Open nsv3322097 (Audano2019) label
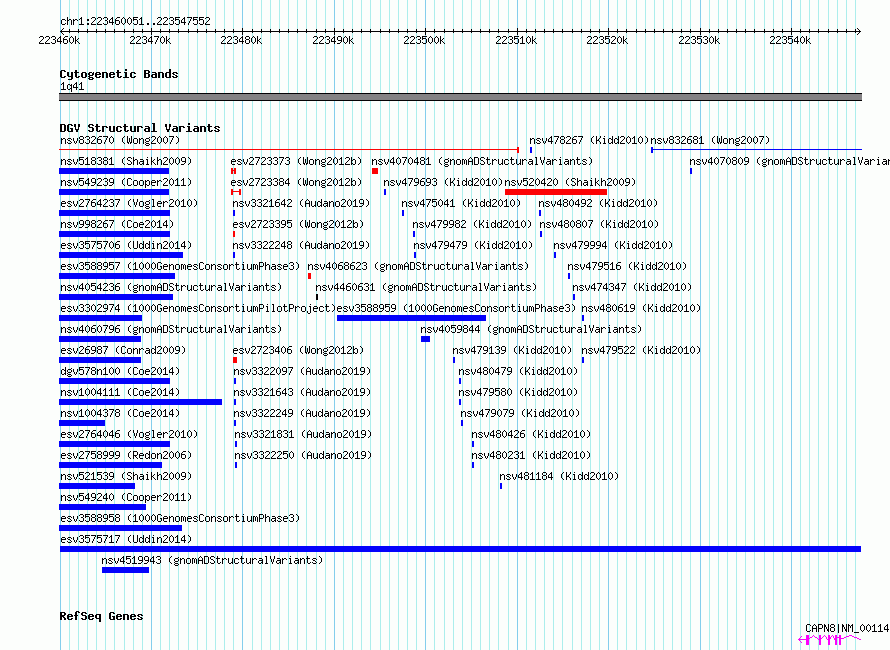 pos(303,371)
